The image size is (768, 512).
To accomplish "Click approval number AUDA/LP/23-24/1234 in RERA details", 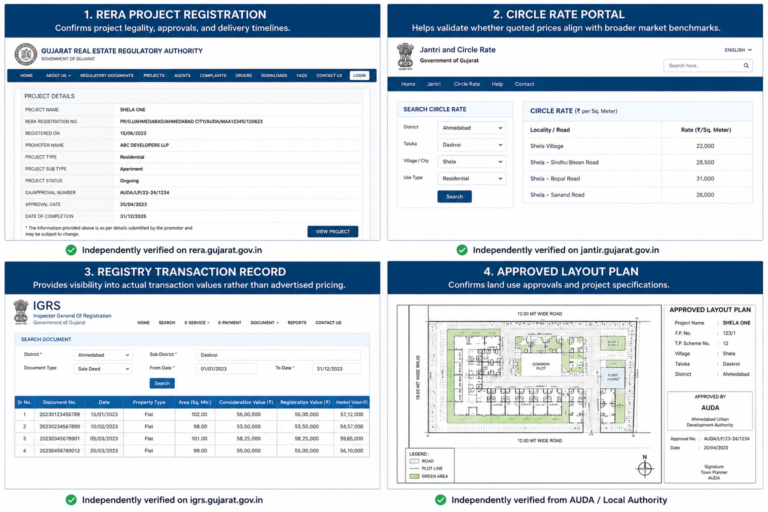I will tap(144, 193).
